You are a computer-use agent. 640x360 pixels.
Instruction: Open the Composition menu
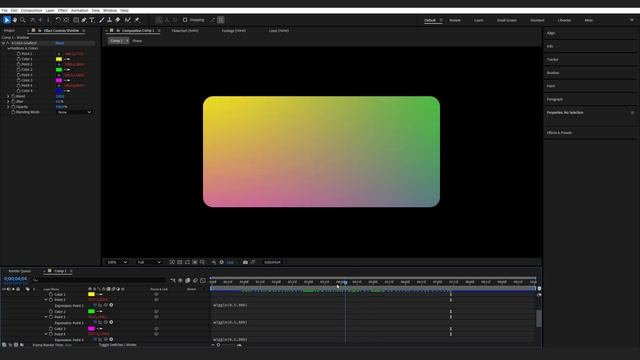[x=31, y=10]
